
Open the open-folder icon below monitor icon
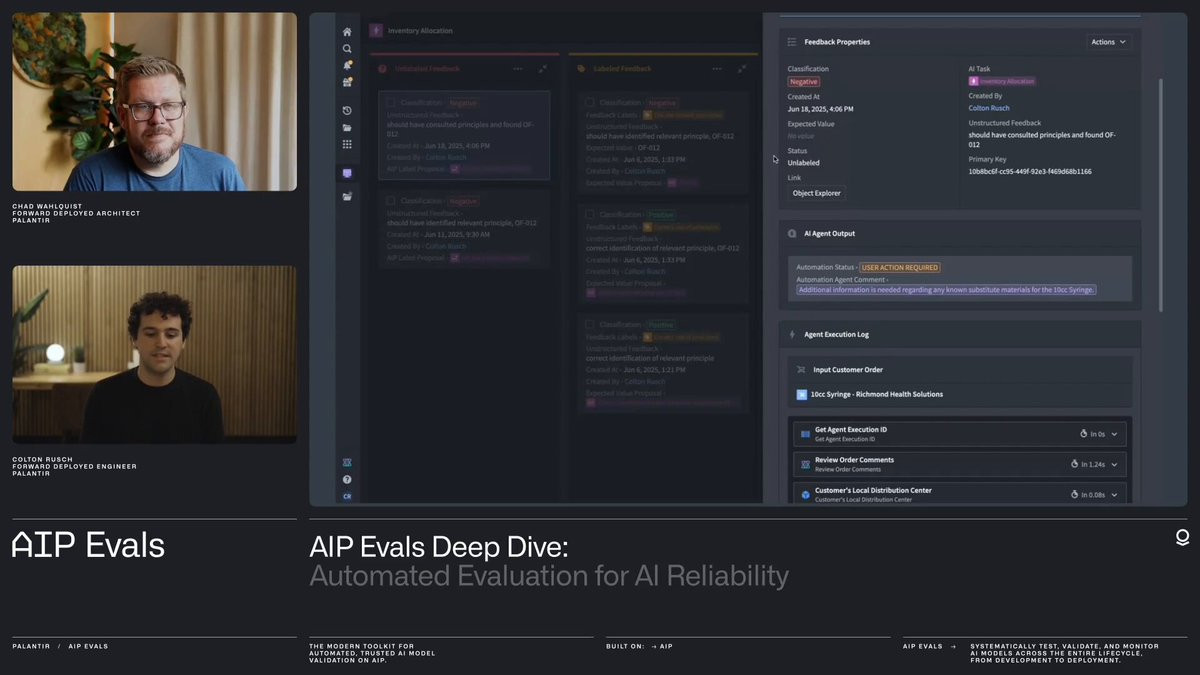[347, 196]
